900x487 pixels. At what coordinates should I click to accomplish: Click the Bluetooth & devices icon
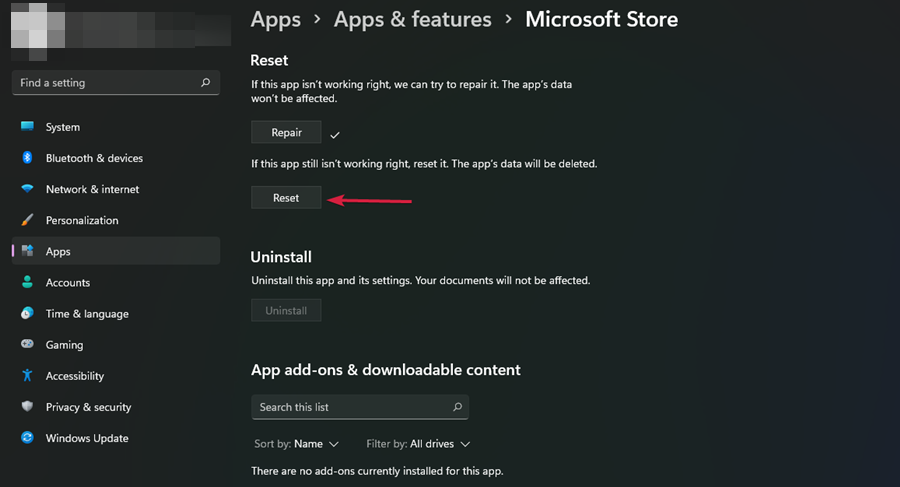click(x=27, y=158)
